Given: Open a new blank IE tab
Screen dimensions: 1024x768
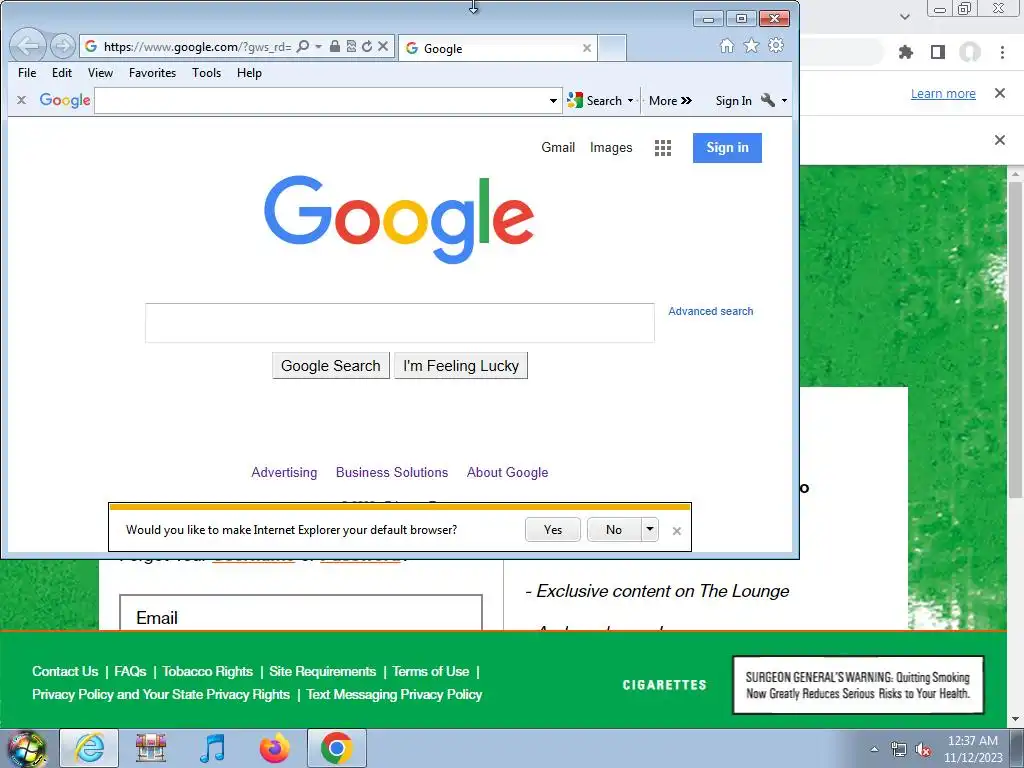Looking at the screenshot, I should point(613,48).
